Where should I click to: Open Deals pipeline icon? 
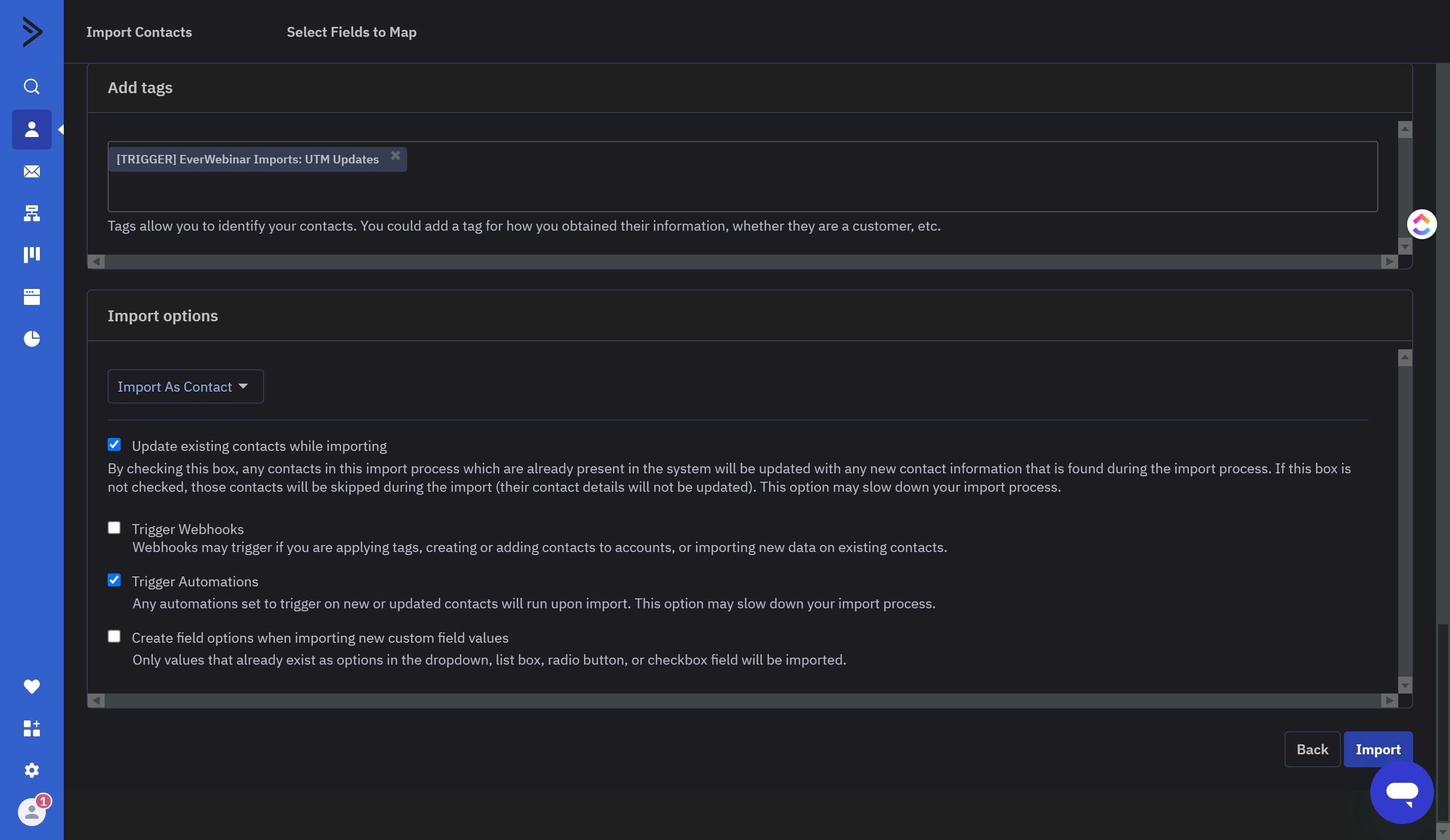pos(32,255)
